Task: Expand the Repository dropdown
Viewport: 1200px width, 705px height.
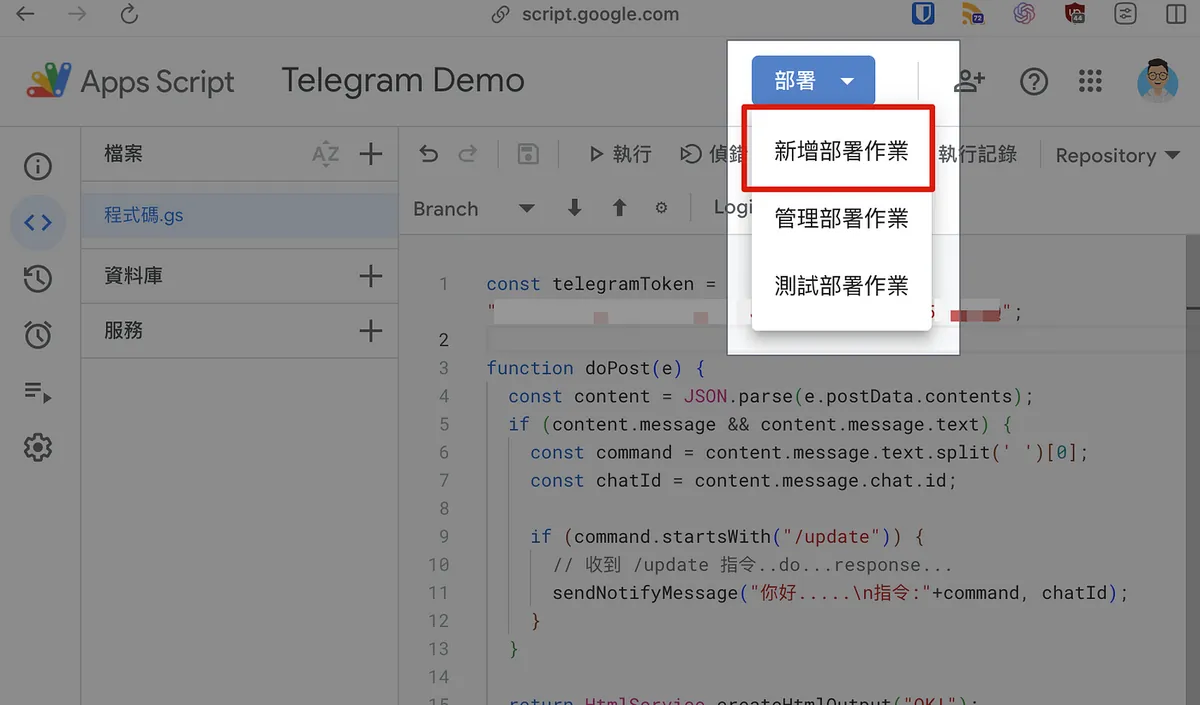Action: tap(1119, 155)
